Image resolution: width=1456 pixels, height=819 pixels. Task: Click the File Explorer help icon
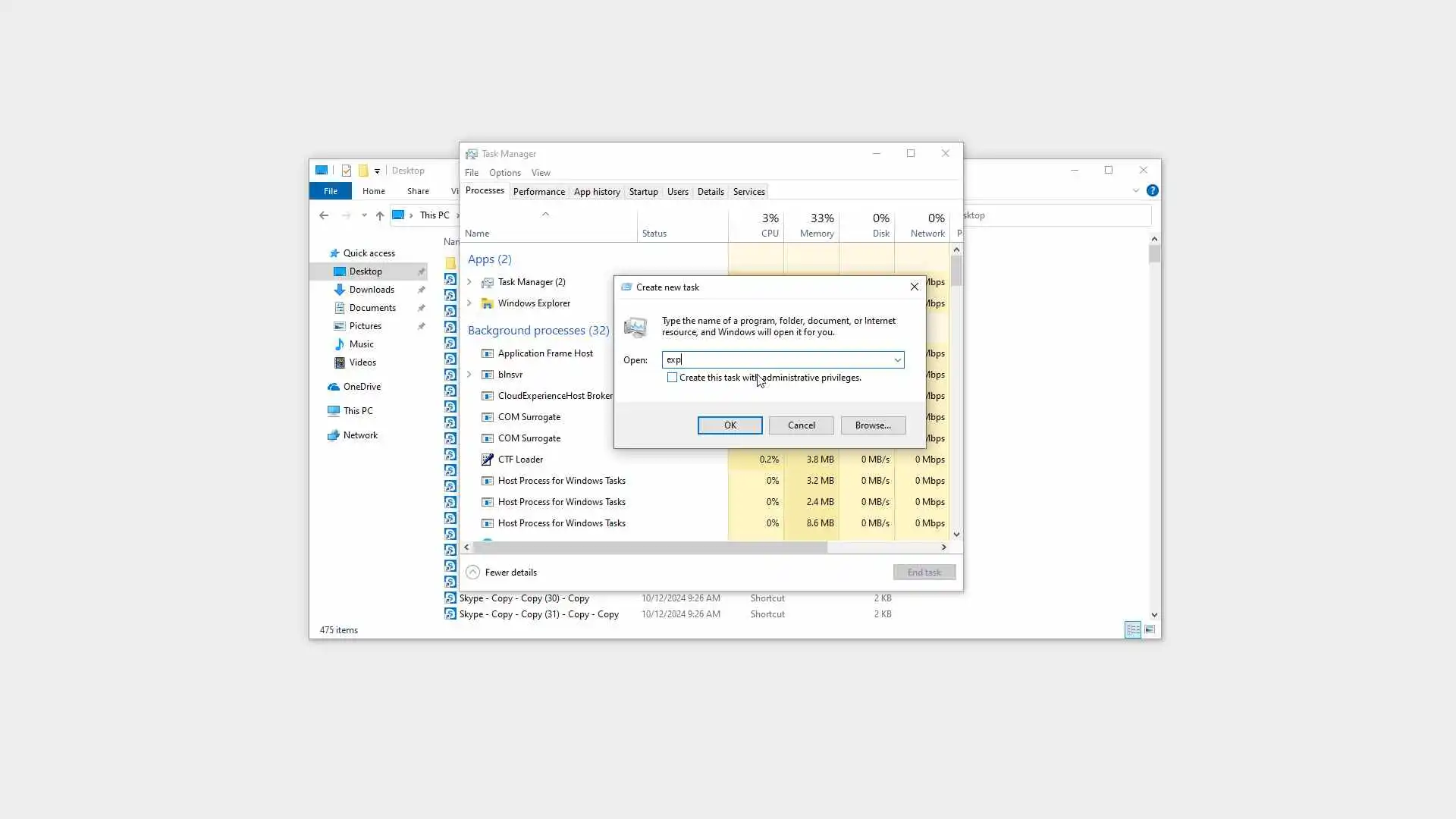pos(1152,191)
